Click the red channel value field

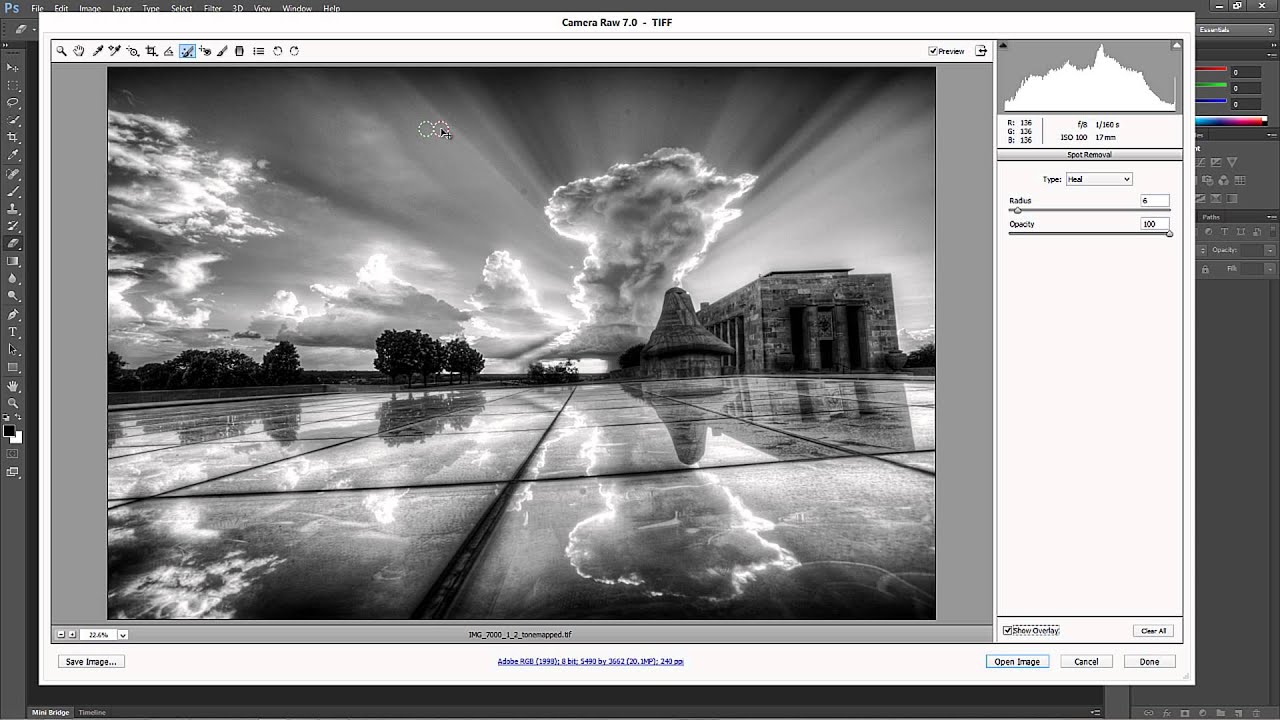(1247, 72)
